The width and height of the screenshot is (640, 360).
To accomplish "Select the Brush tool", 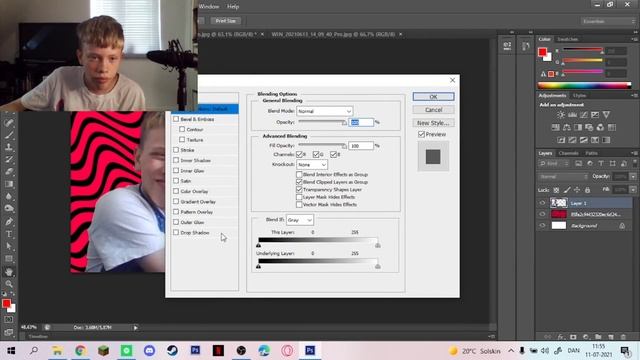I will click(x=9, y=135).
